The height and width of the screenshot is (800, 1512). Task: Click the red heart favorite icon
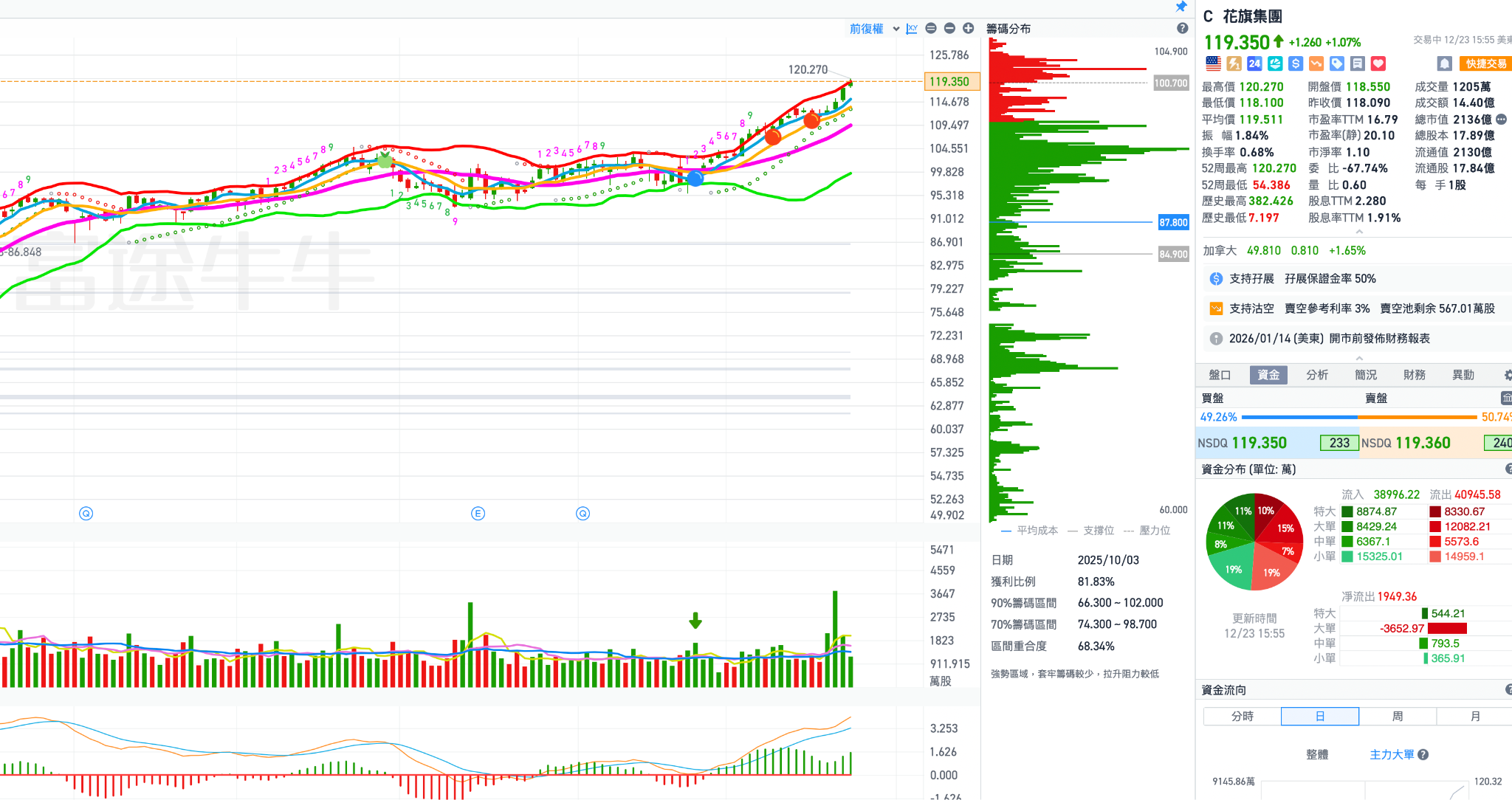1378,63
